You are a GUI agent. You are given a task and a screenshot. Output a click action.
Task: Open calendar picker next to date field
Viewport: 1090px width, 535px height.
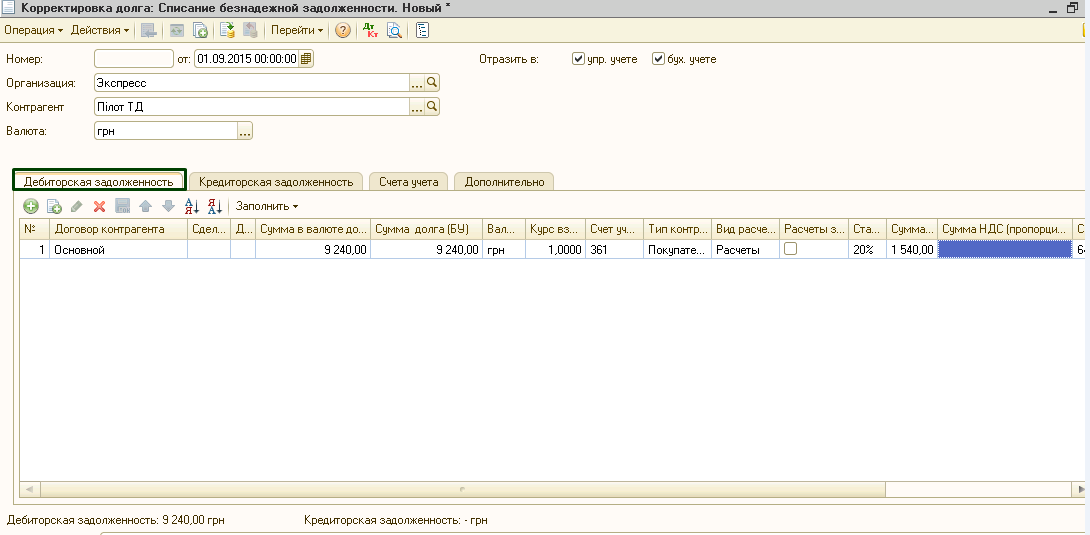306,59
